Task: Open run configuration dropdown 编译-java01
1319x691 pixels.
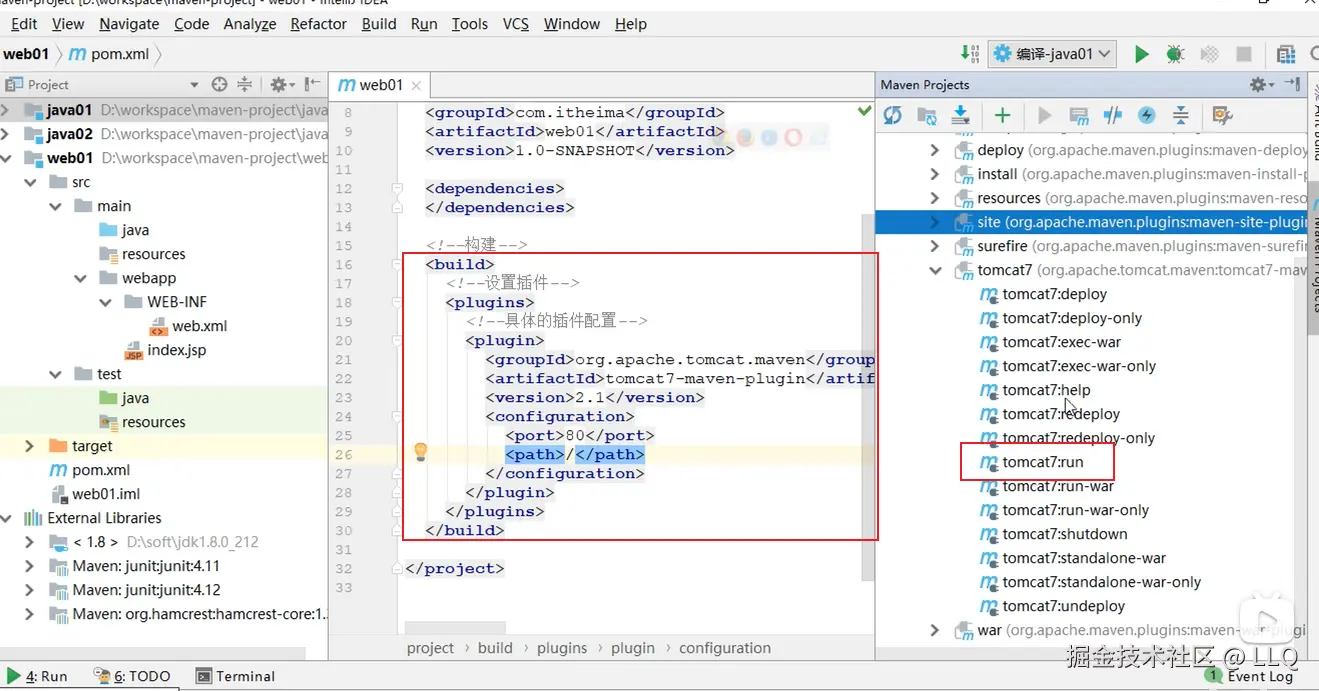Action: pos(1052,54)
